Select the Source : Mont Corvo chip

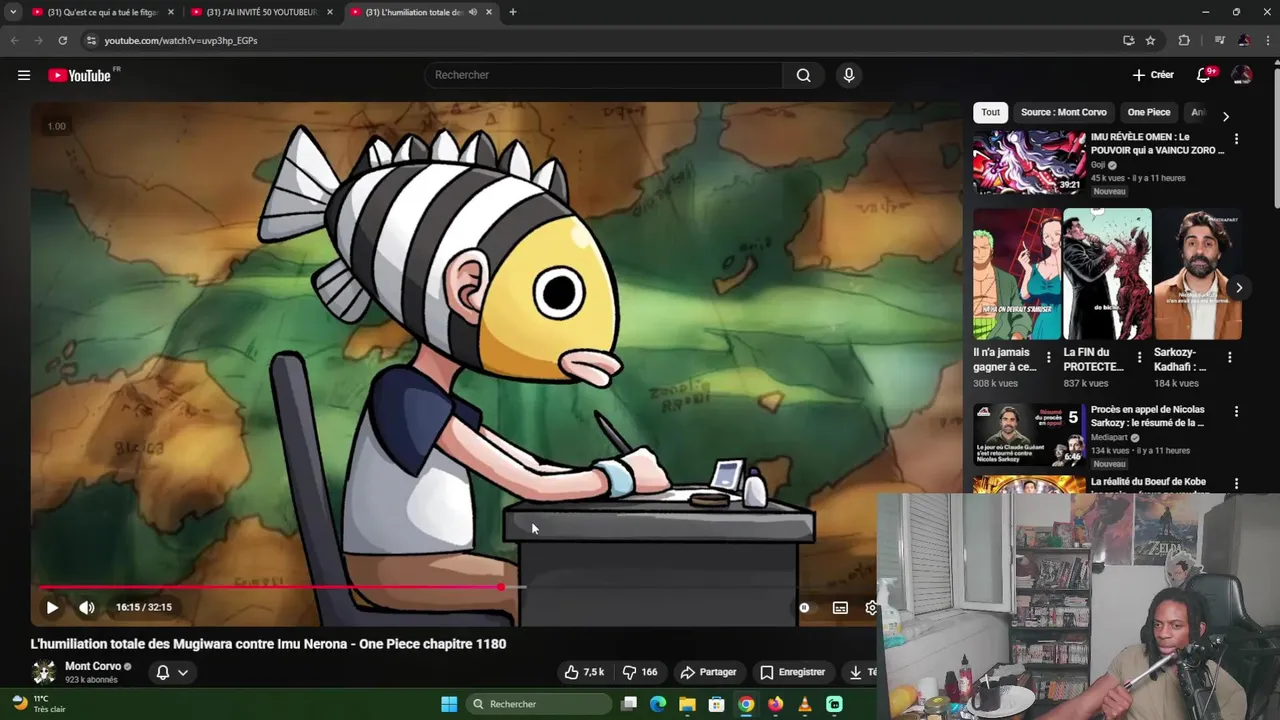coord(1063,112)
